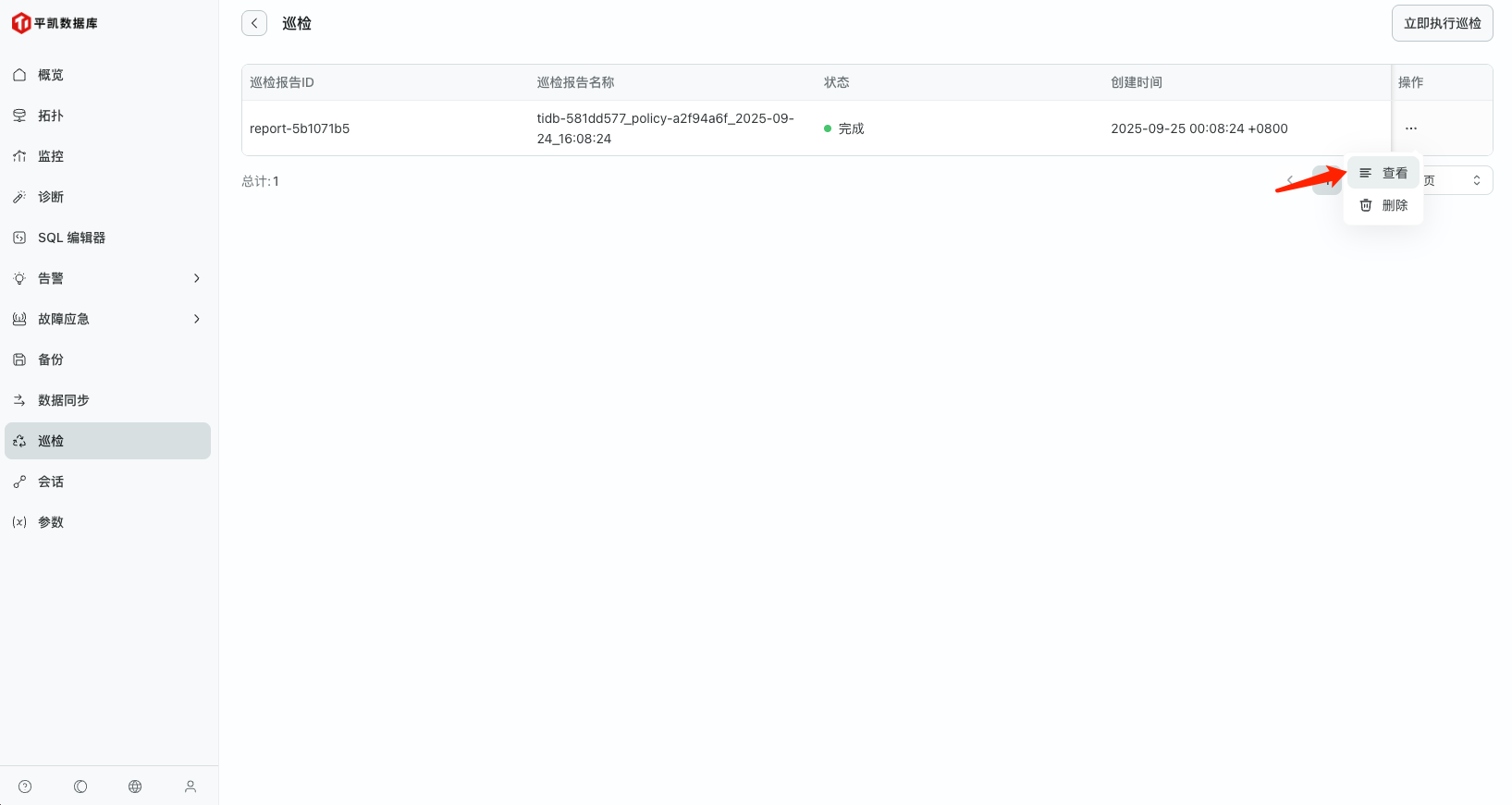Screen dimensions: 1512x805
Task: Select 查看 from the context menu
Action: 1383,173
